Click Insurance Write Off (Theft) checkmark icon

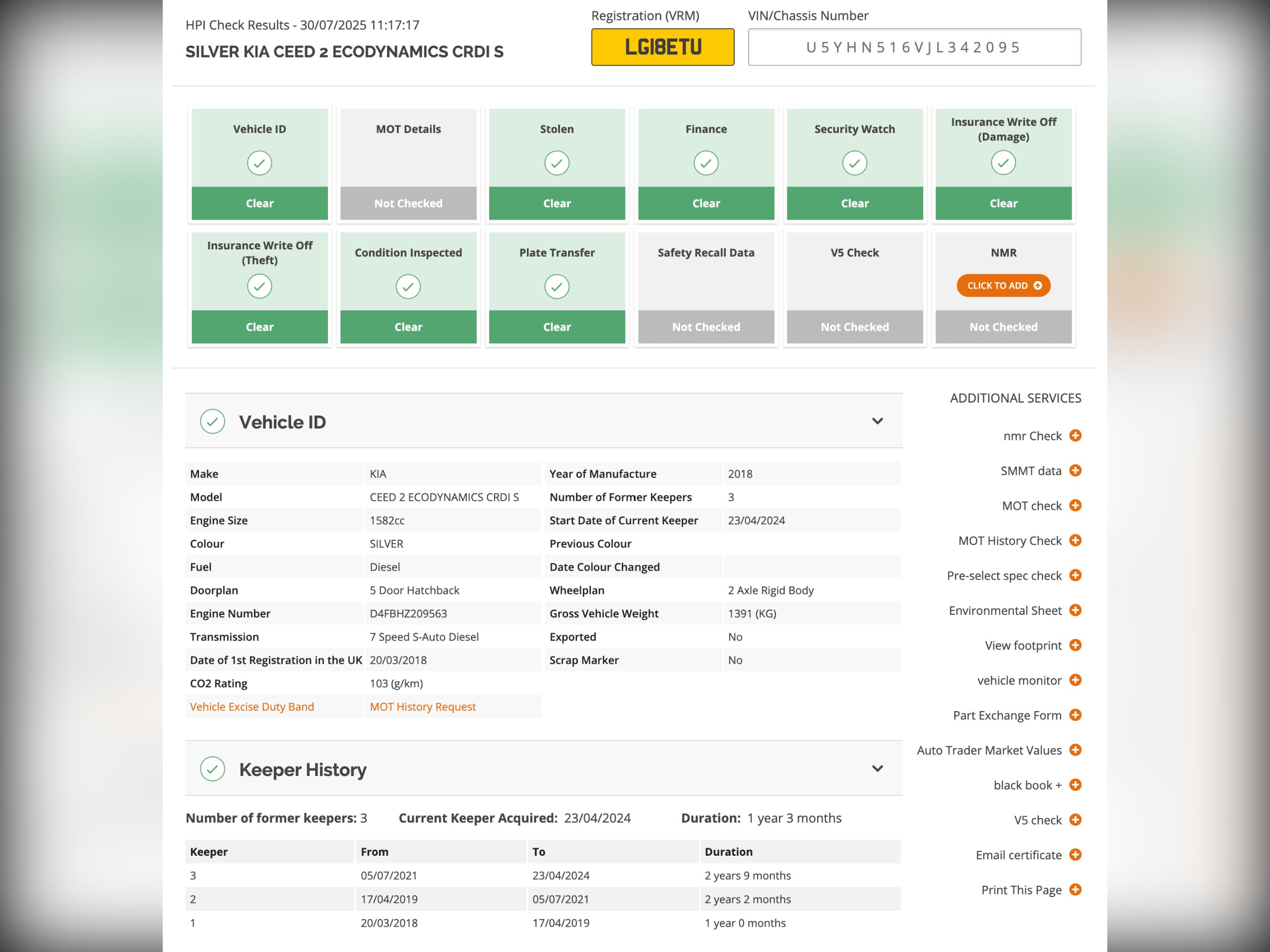point(259,287)
